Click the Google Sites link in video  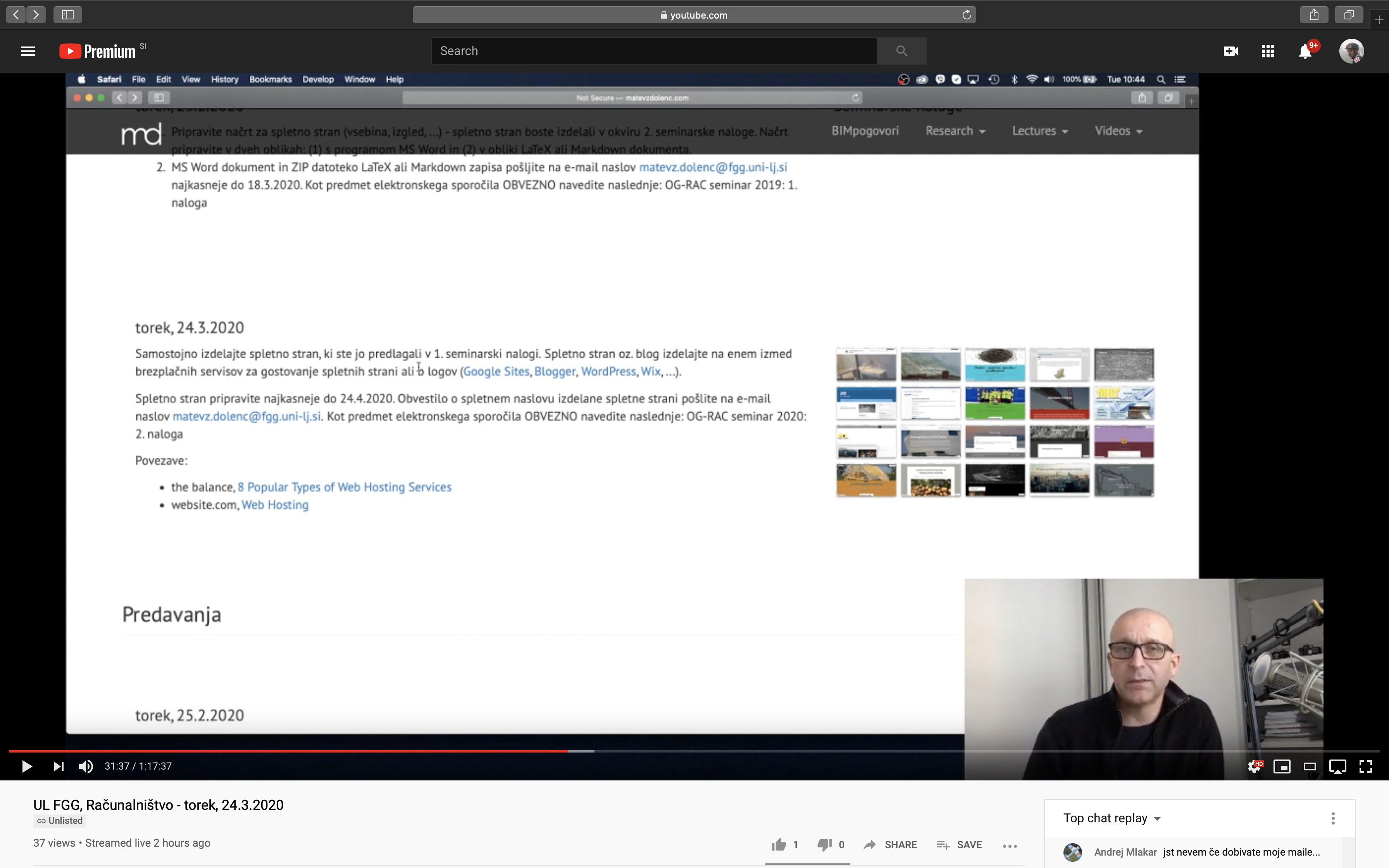496,372
